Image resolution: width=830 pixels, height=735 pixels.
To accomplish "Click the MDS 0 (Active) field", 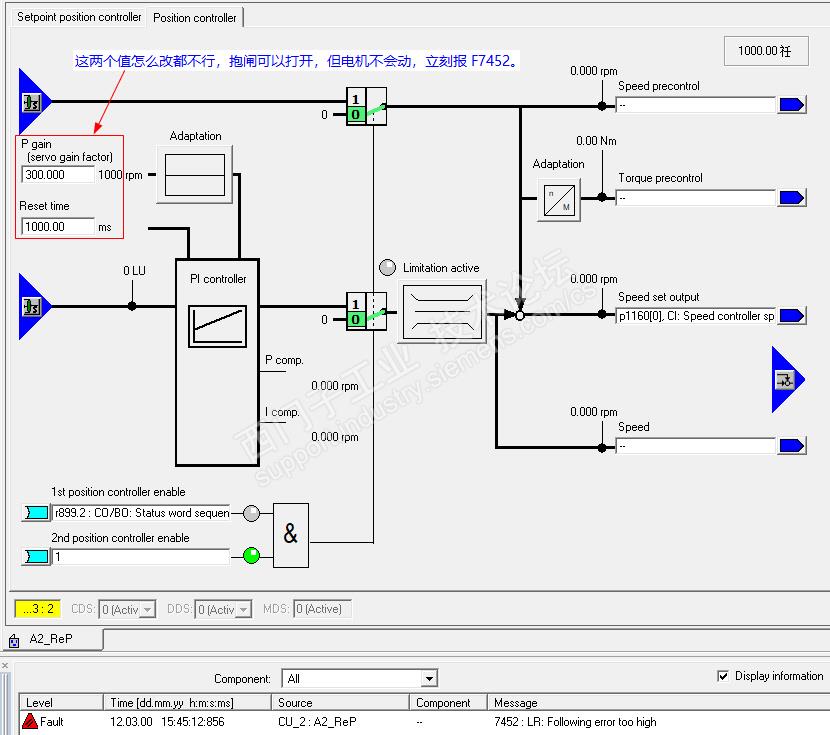I will (x=322, y=609).
